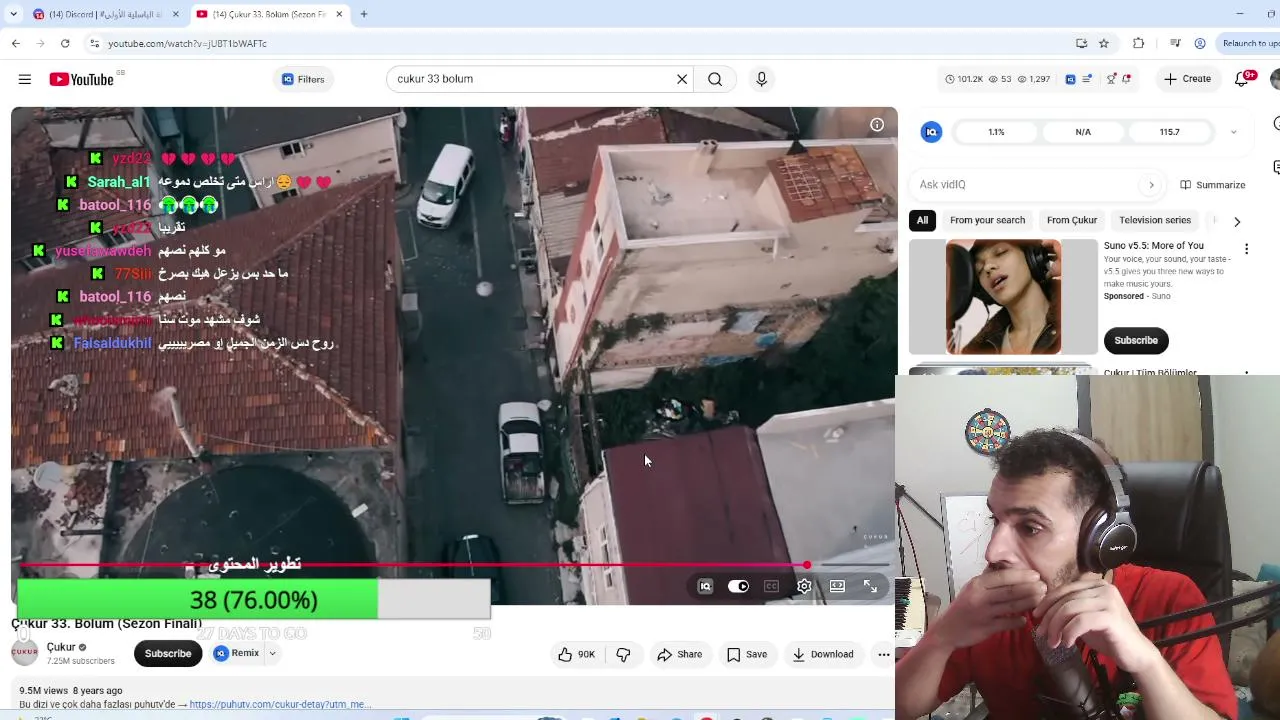Open the vidIQ icon in the stats bar
The width and height of the screenshot is (1280, 720).
coord(1070,79)
